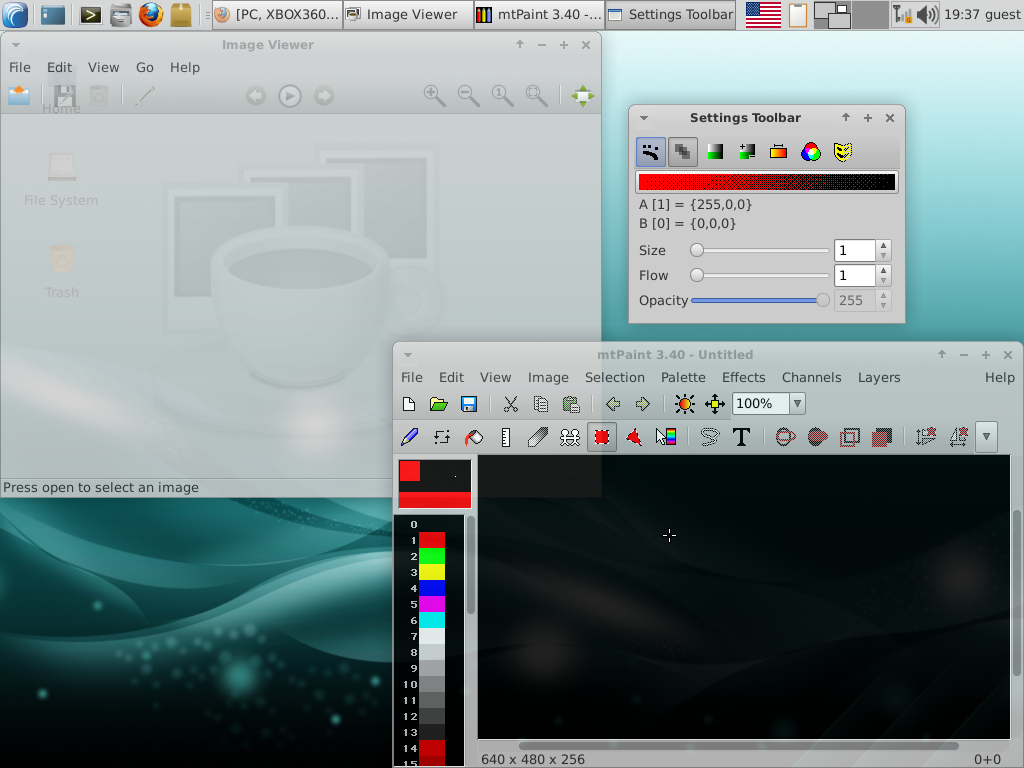Toggle Blend Mode in Settings Toolbar
Image resolution: width=1024 pixels, height=768 pixels.
tap(810, 152)
